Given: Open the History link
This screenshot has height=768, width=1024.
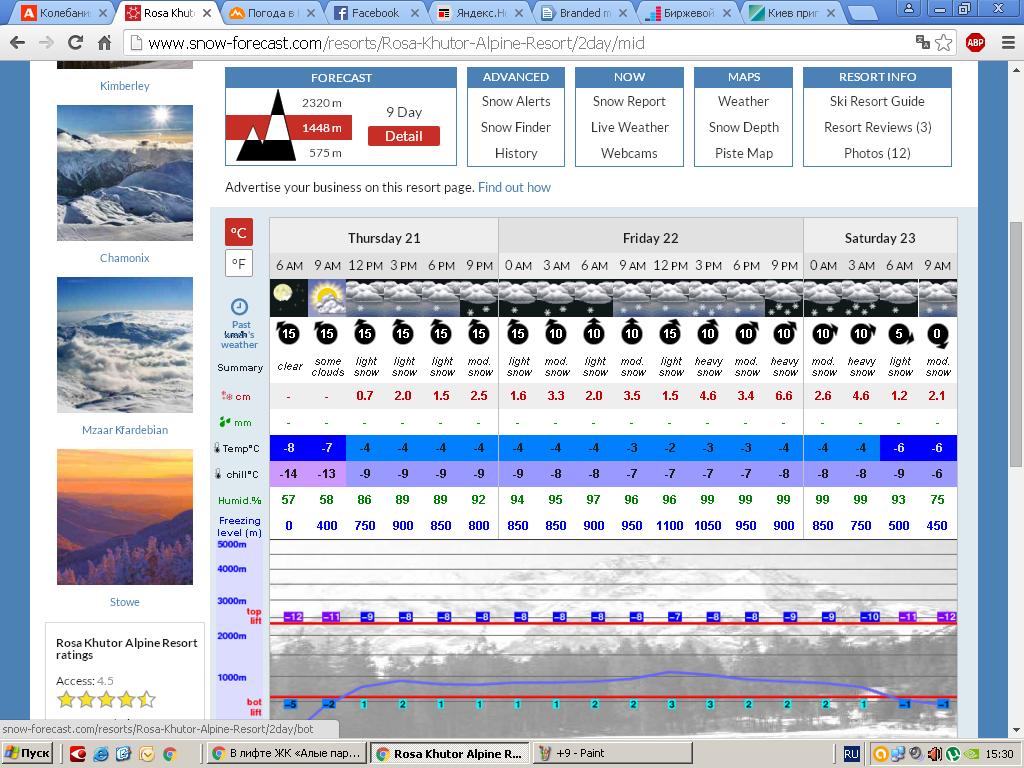Looking at the screenshot, I should tap(516, 153).
